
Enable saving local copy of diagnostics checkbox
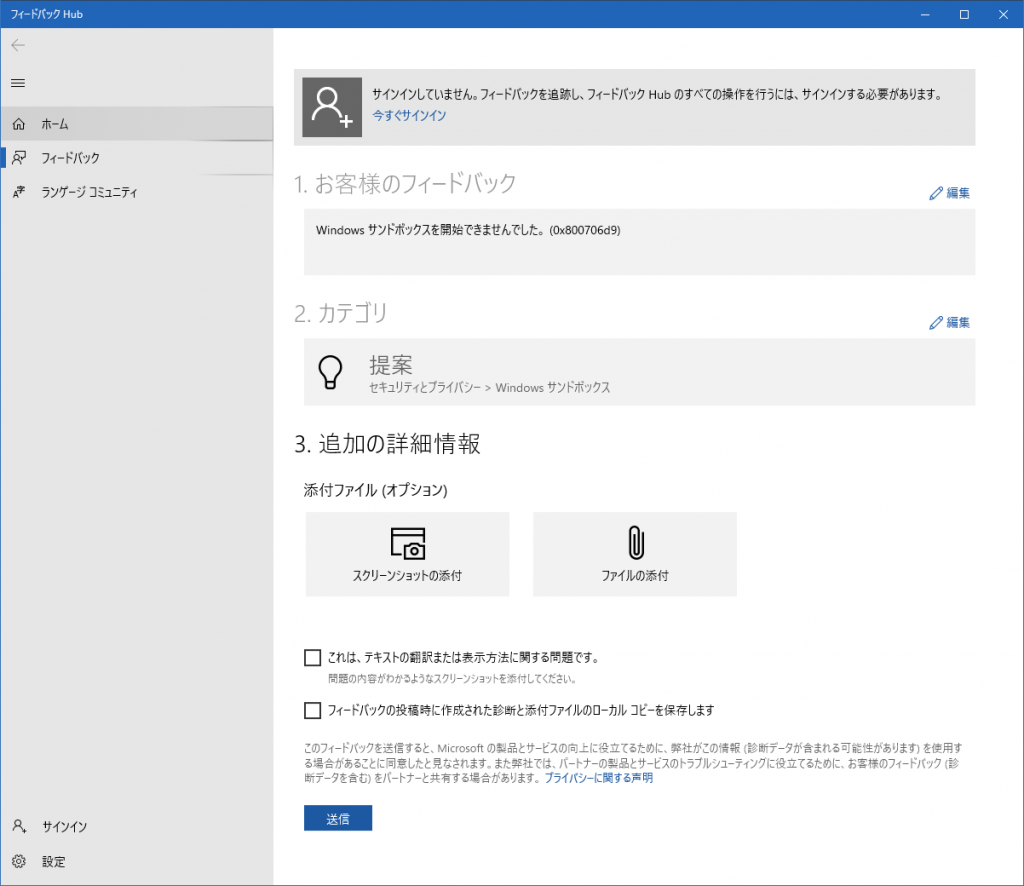(x=312, y=711)
